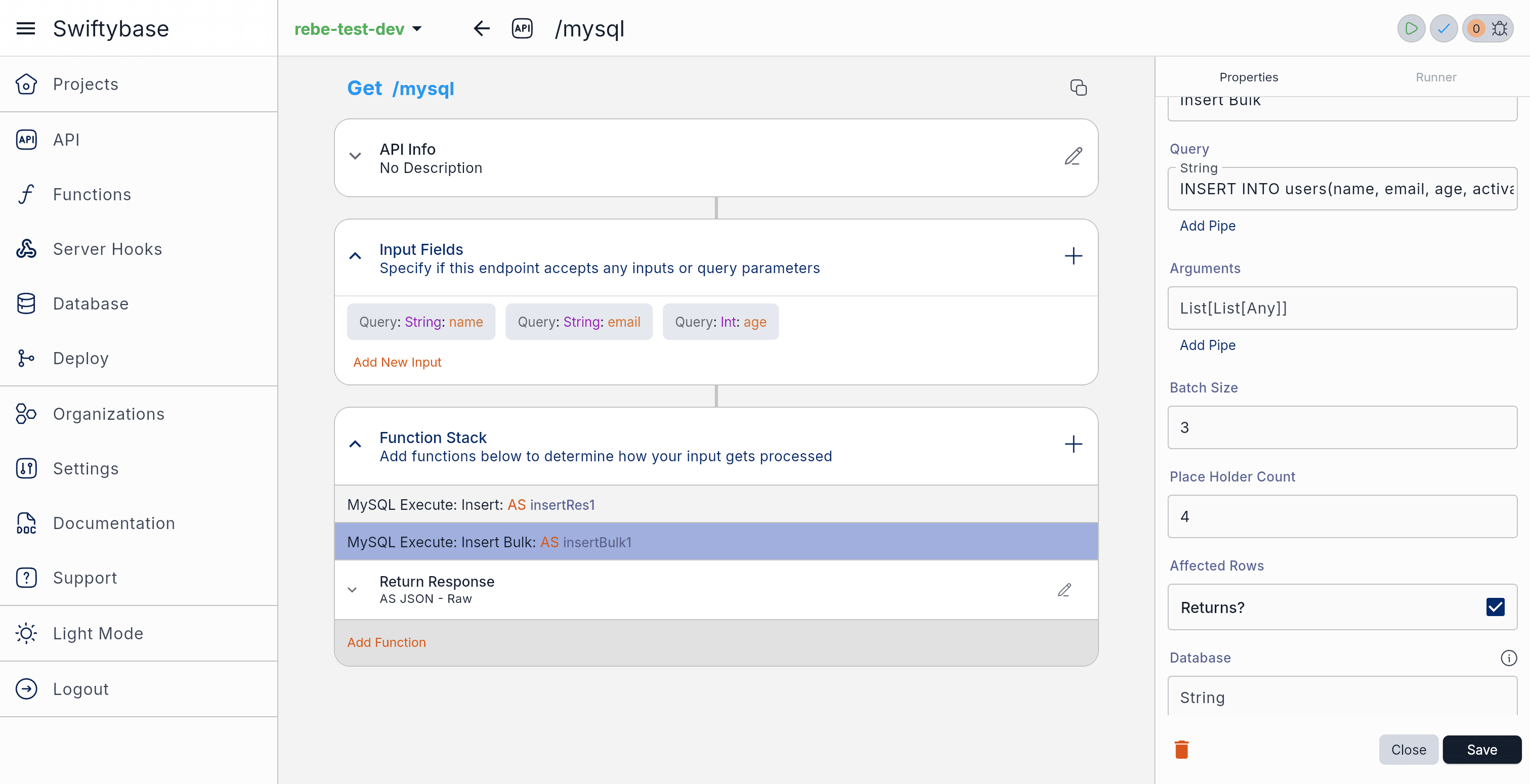Add an input field with the plus icon
The width and height of the screenshot is (1530, 784).
pos(1073,256)
